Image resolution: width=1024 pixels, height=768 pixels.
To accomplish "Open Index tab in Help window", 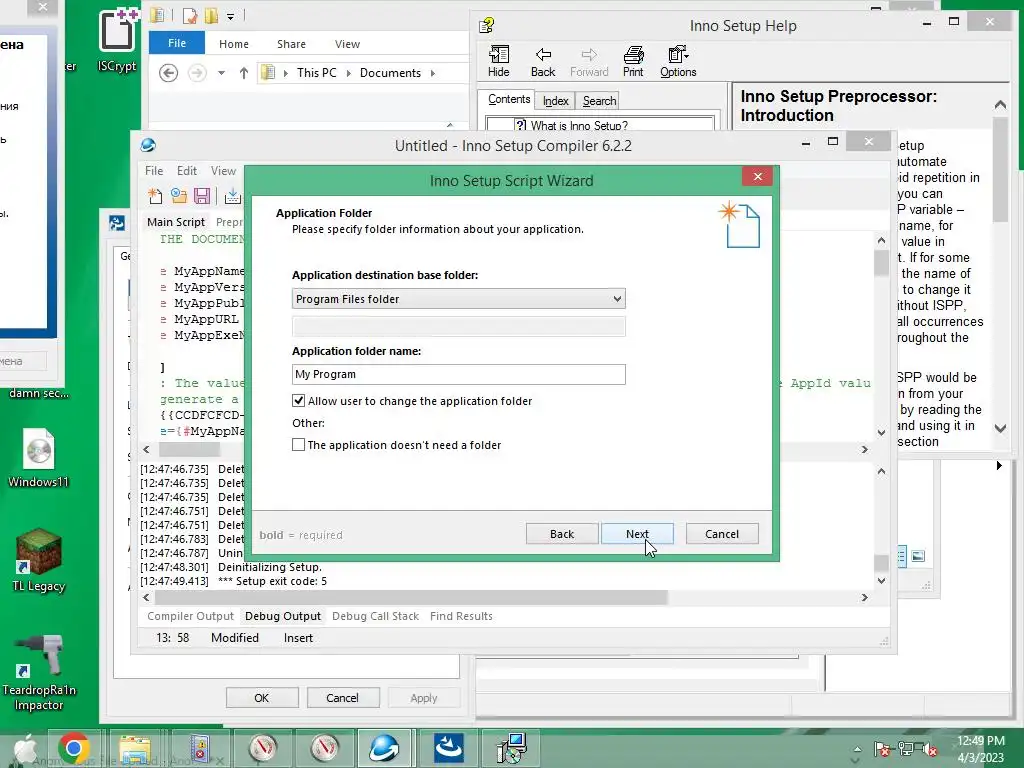I will point(556,101).
